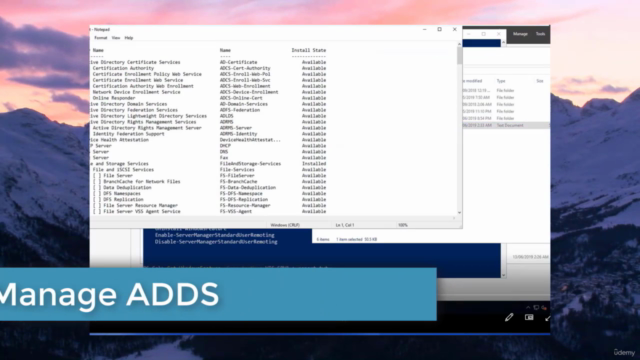Click 'Windows (CRLF)' in Notepad status bar
Viewport: 640px width, 360px height.
(x=285, y=225)
